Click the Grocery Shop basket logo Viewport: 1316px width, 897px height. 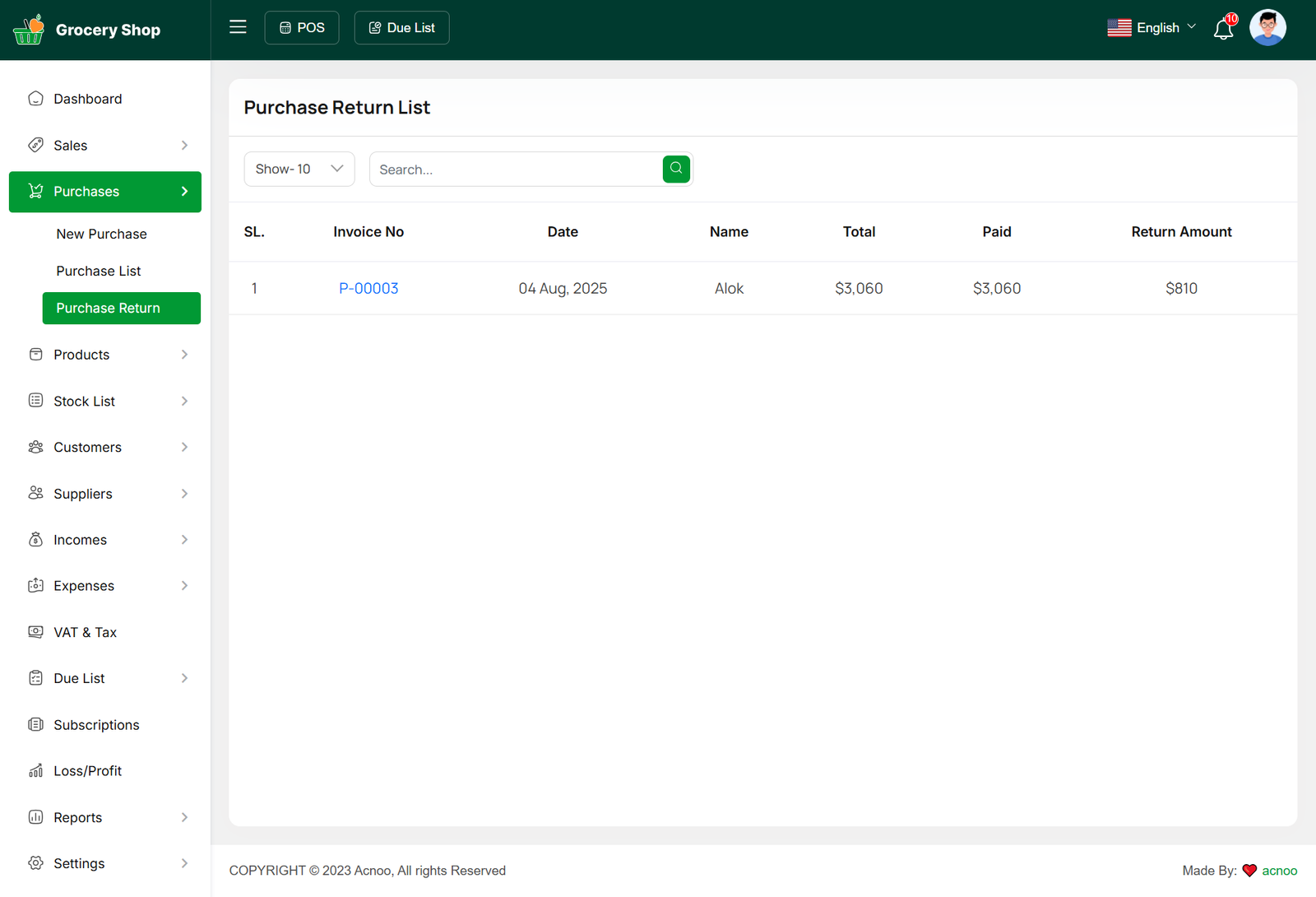coord(29,30)
